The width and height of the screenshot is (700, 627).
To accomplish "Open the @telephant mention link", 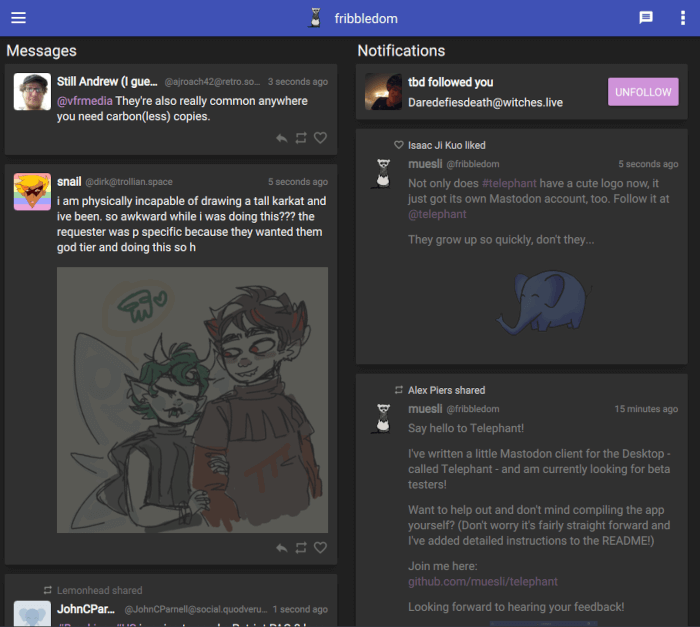I will (437, 214).
